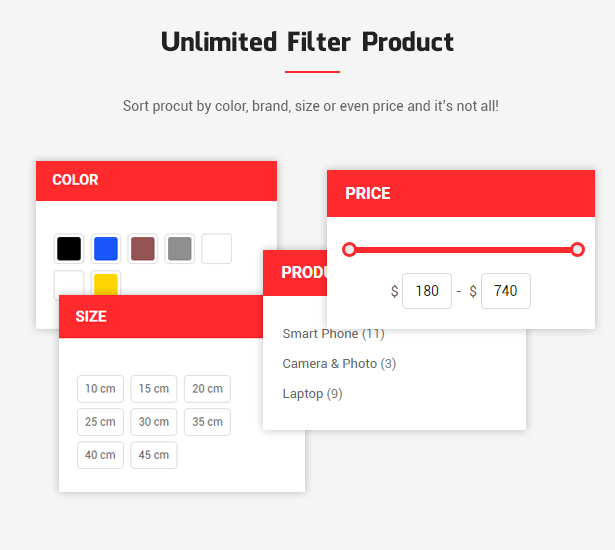Pick the brown color swatch
The image size is (615, 550).
click(143, 249)
